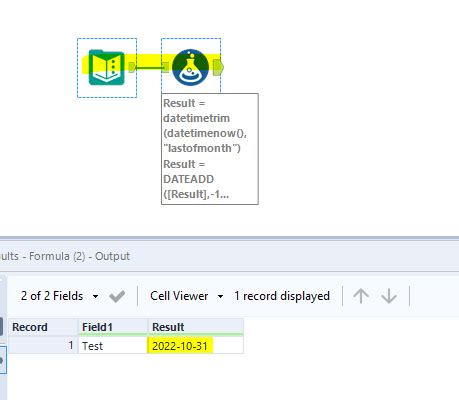Click the Text Input output anchor

[132, 67]
